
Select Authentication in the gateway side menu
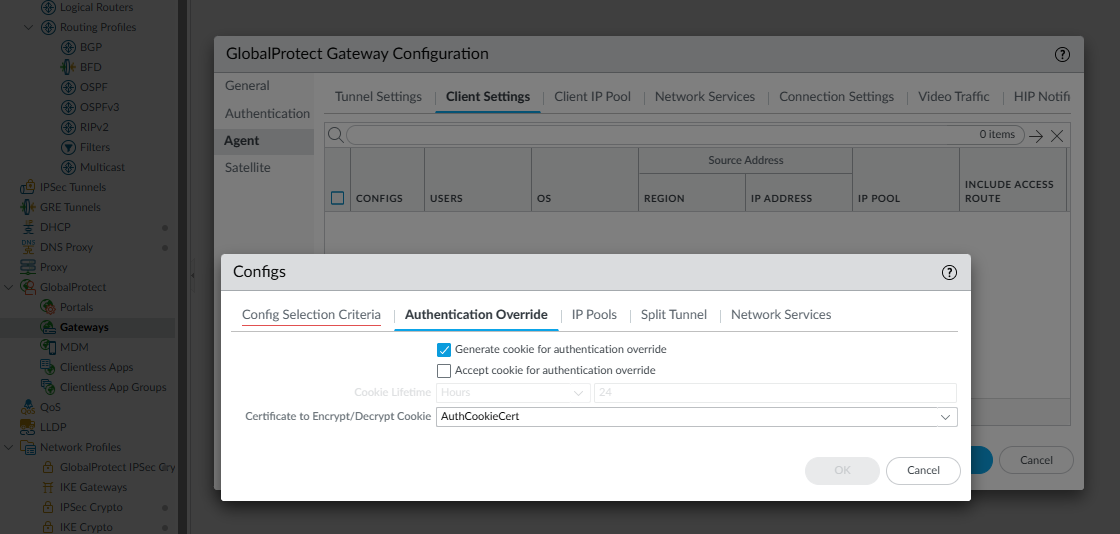267,114
